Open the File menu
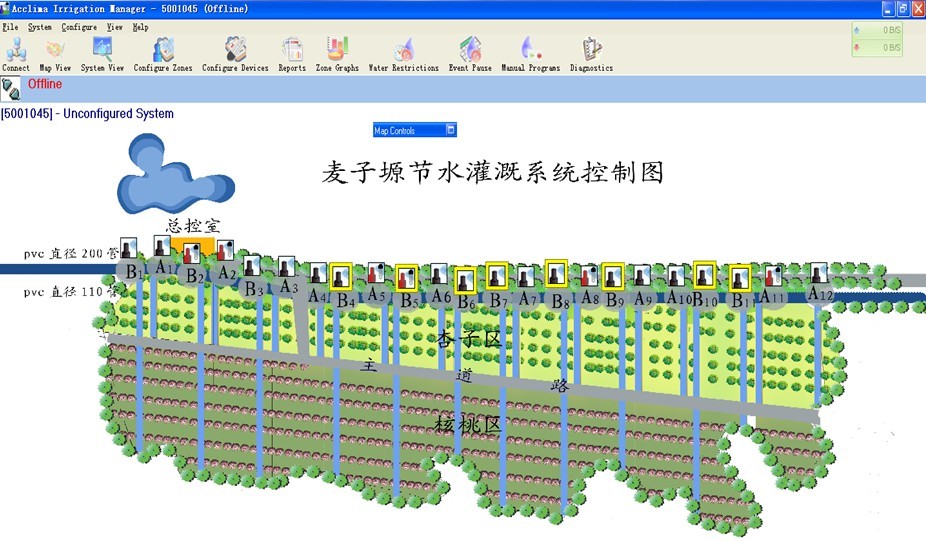Viewport: 926px width, 541px height. pyautogui.click(x=10, y=27)
